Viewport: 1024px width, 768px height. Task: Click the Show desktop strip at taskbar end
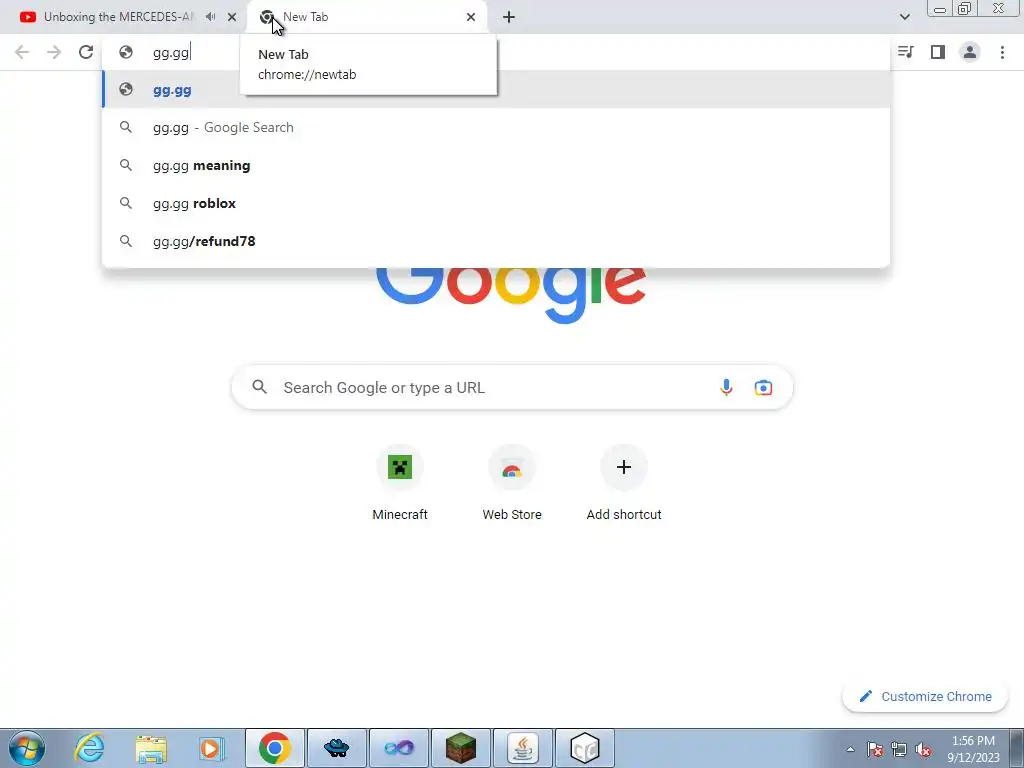tap(1017, 748)
